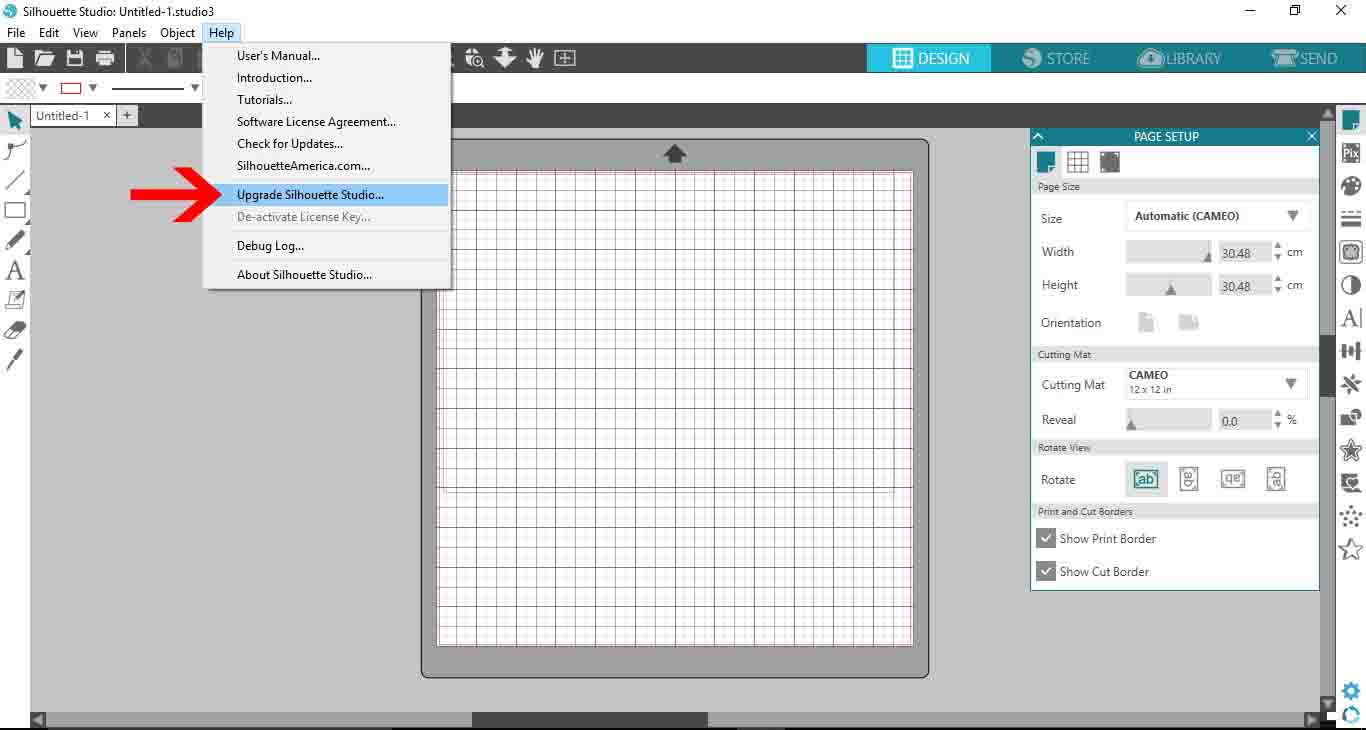Viewport: 1366px width, 730px height.
Task: Pick the Line drawing tool
Action: coord(15,181)
